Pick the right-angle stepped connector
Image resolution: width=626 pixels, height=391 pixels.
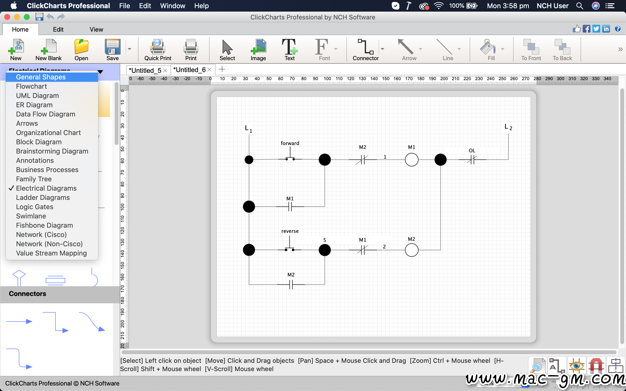tap(55, 322)
